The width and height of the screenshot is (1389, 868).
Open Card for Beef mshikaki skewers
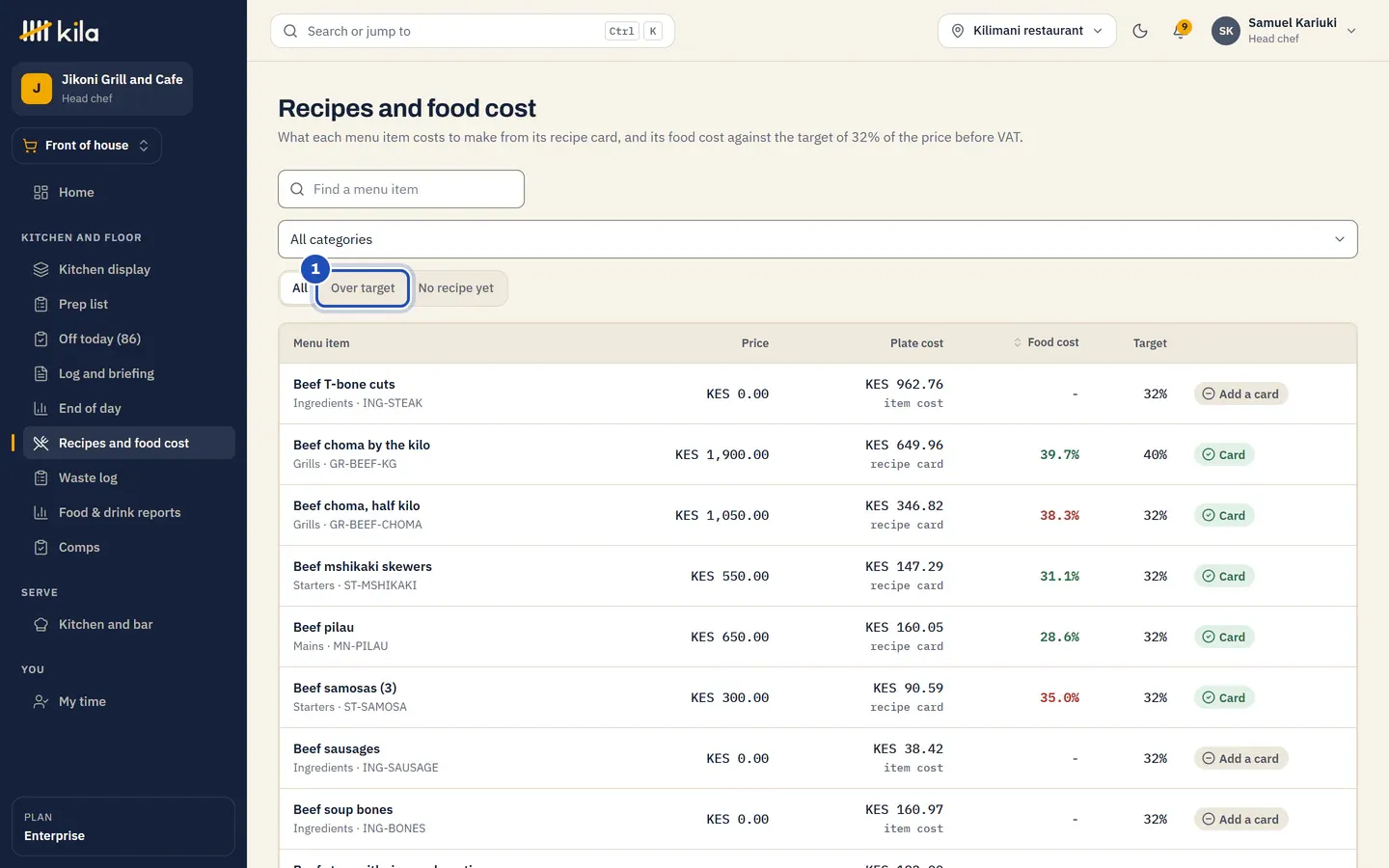pos(1224,576)
